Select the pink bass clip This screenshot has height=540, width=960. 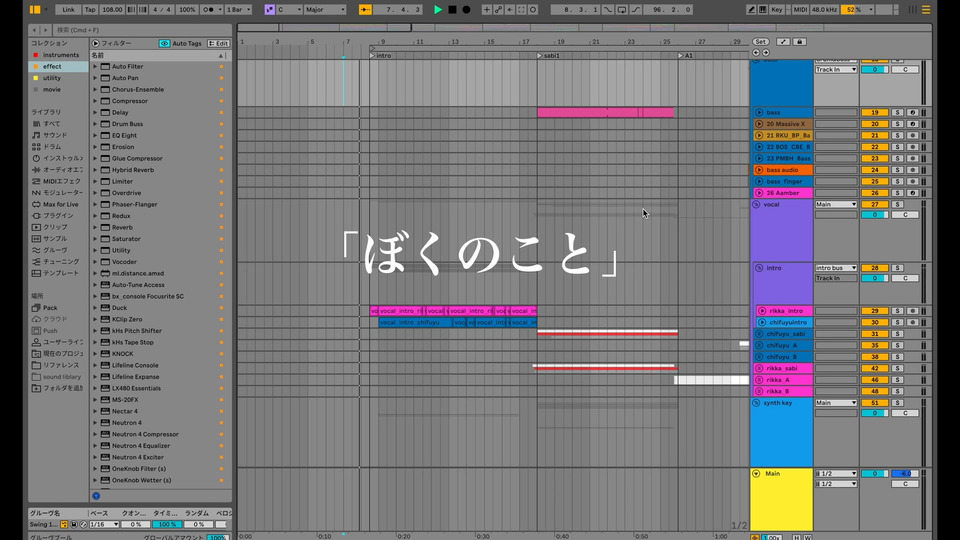coord(606,112)
